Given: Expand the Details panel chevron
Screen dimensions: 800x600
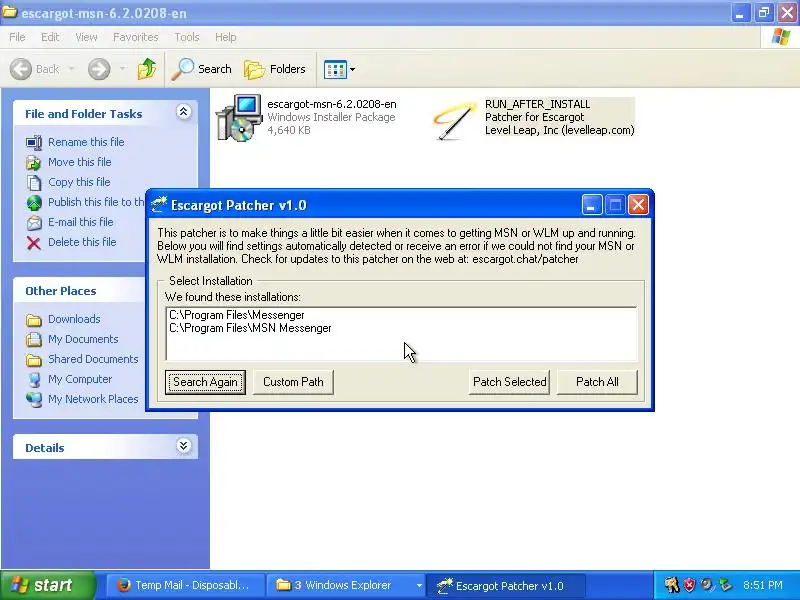Looking at the screenshot, I should coord(183,445).
